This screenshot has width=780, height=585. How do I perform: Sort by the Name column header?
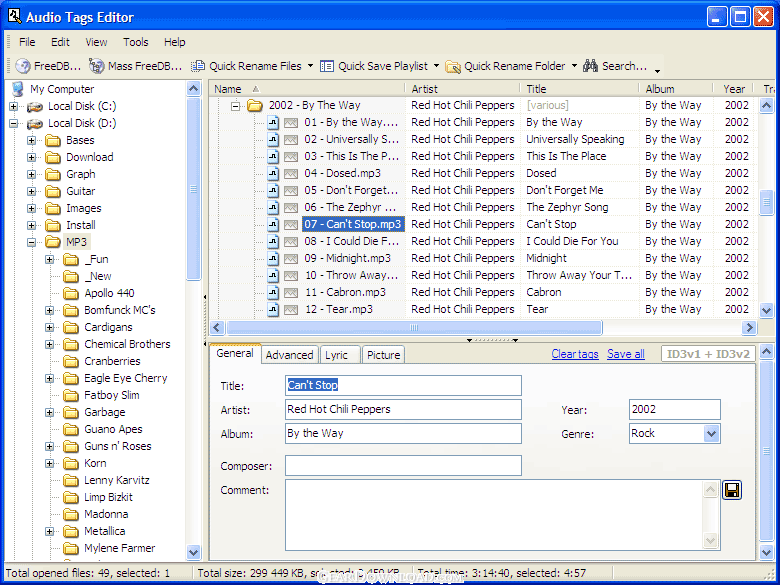click(306, 89)
